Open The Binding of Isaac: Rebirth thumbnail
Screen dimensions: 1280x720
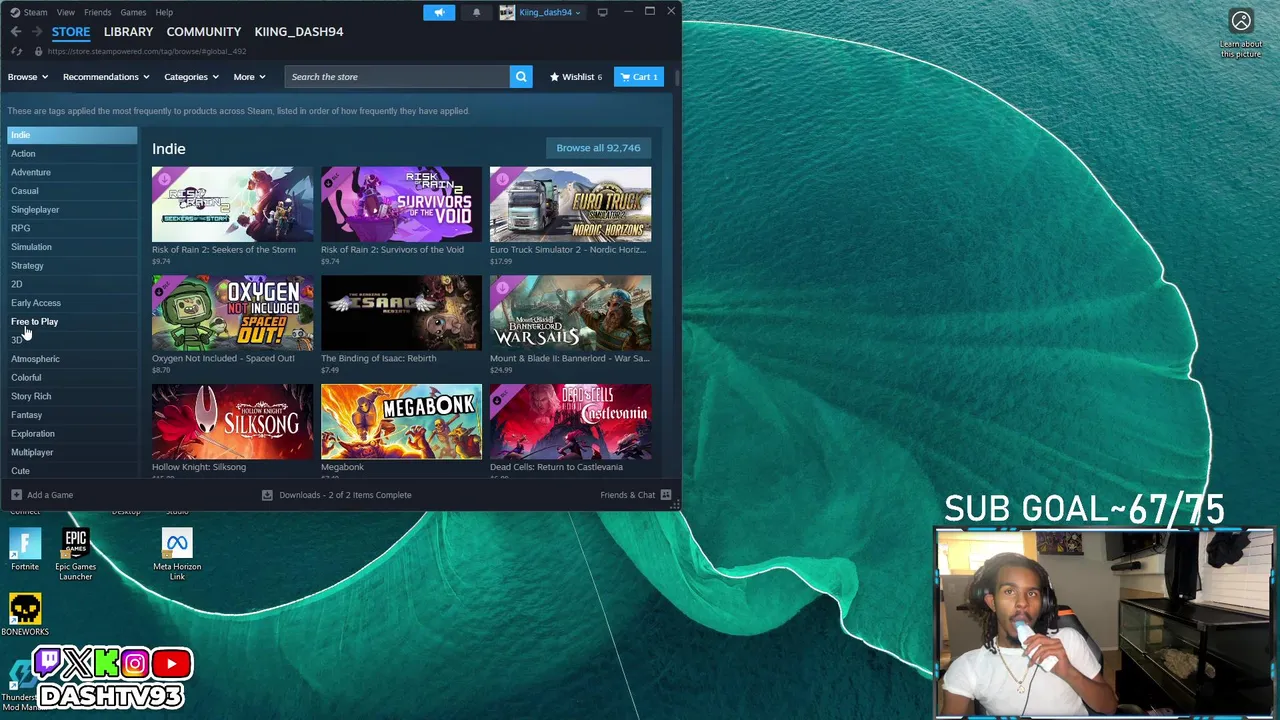click(401, 313)
